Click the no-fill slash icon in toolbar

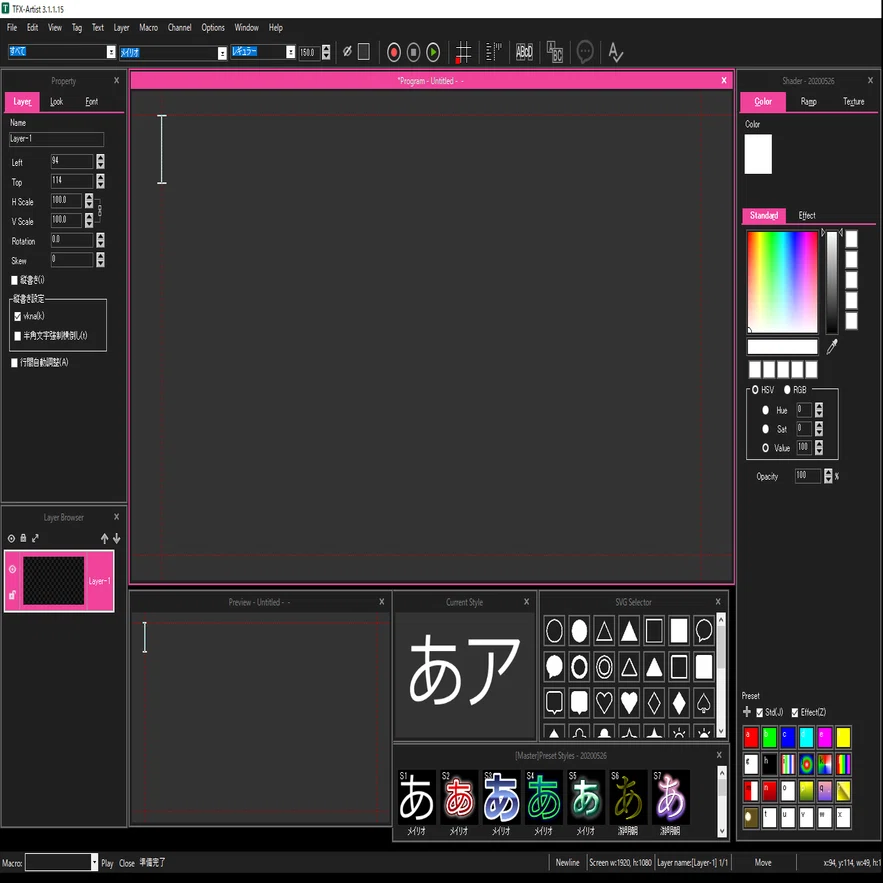(347, 52)
